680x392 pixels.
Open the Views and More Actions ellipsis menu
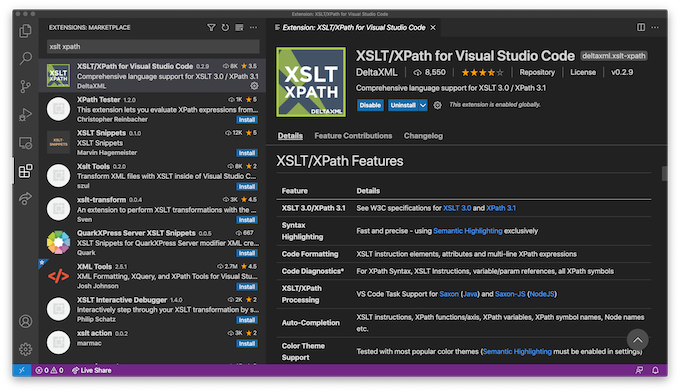[x=253, y=28]
